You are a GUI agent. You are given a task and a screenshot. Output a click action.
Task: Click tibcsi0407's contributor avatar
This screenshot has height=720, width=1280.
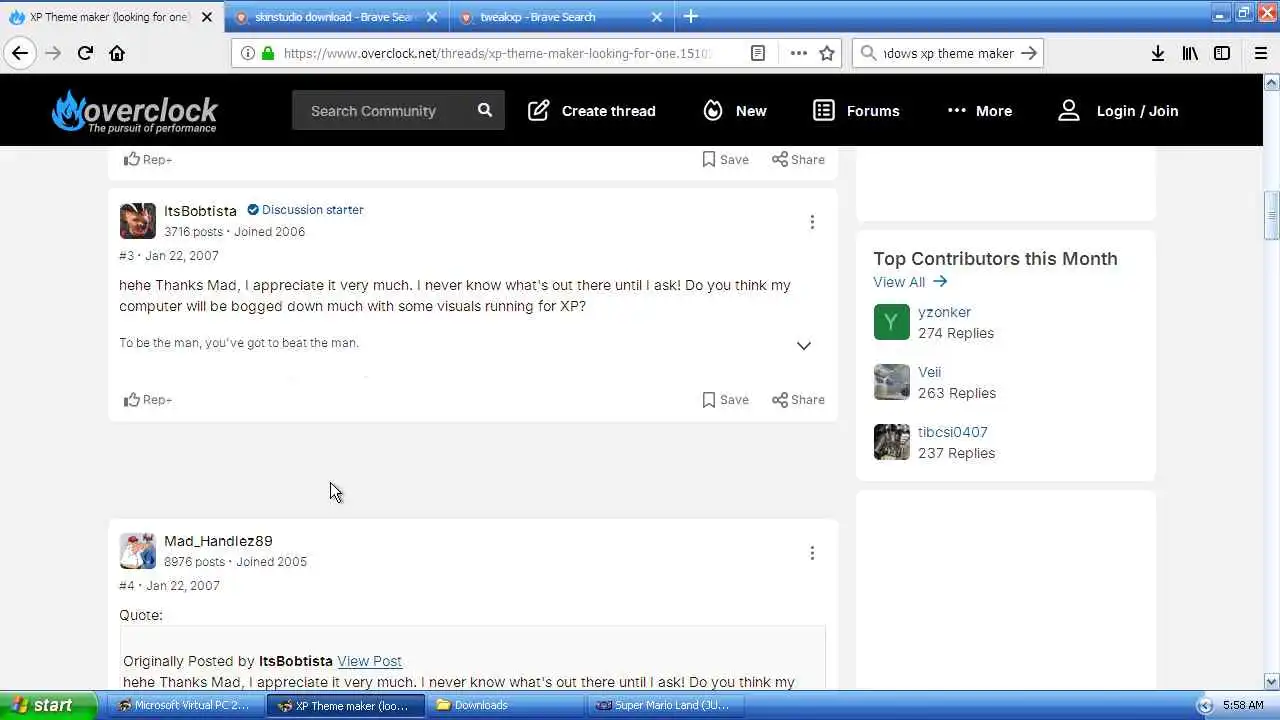coord(891,442)
